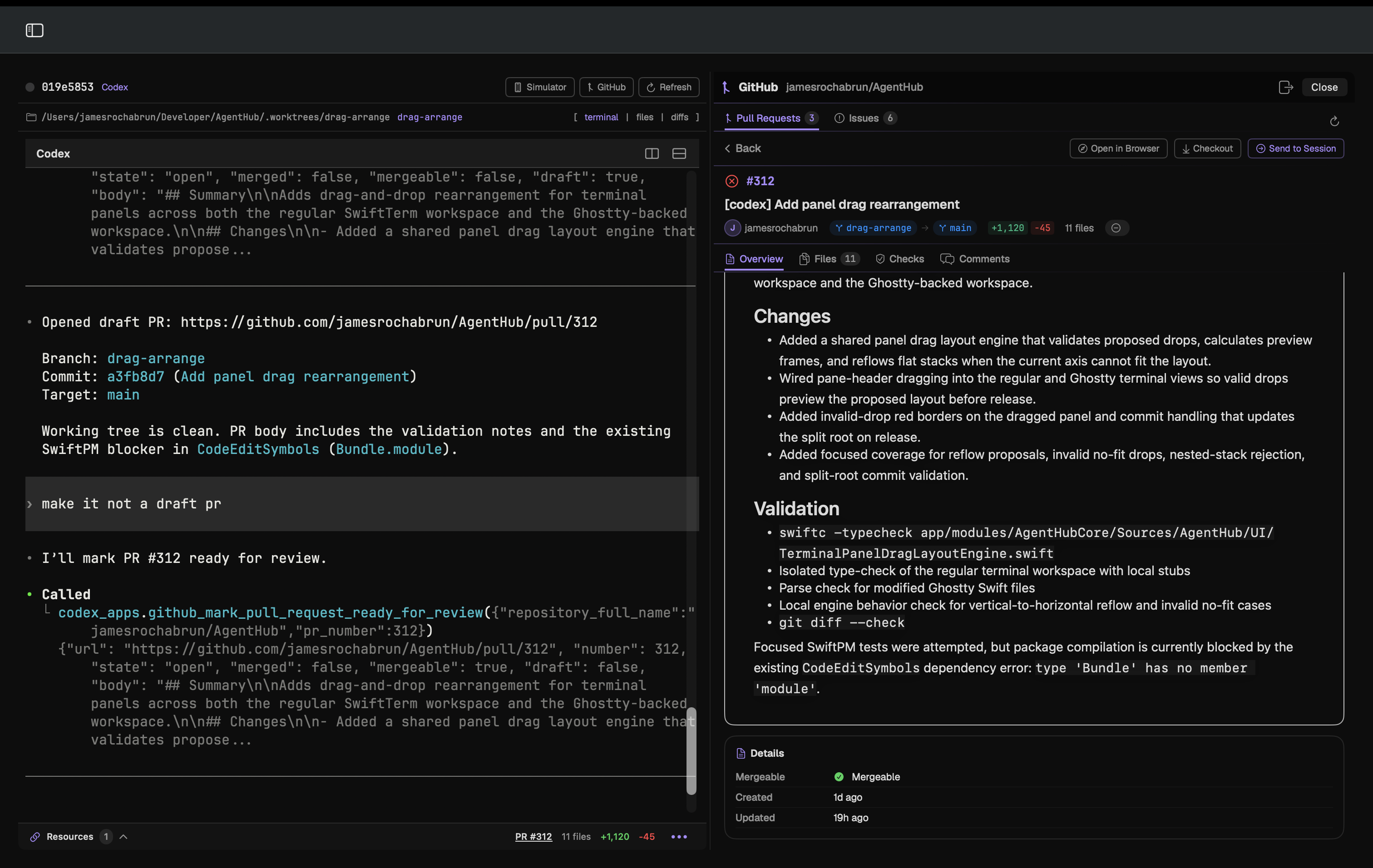
Task: Click the PR link URL in terminal output
Action: 388,322
